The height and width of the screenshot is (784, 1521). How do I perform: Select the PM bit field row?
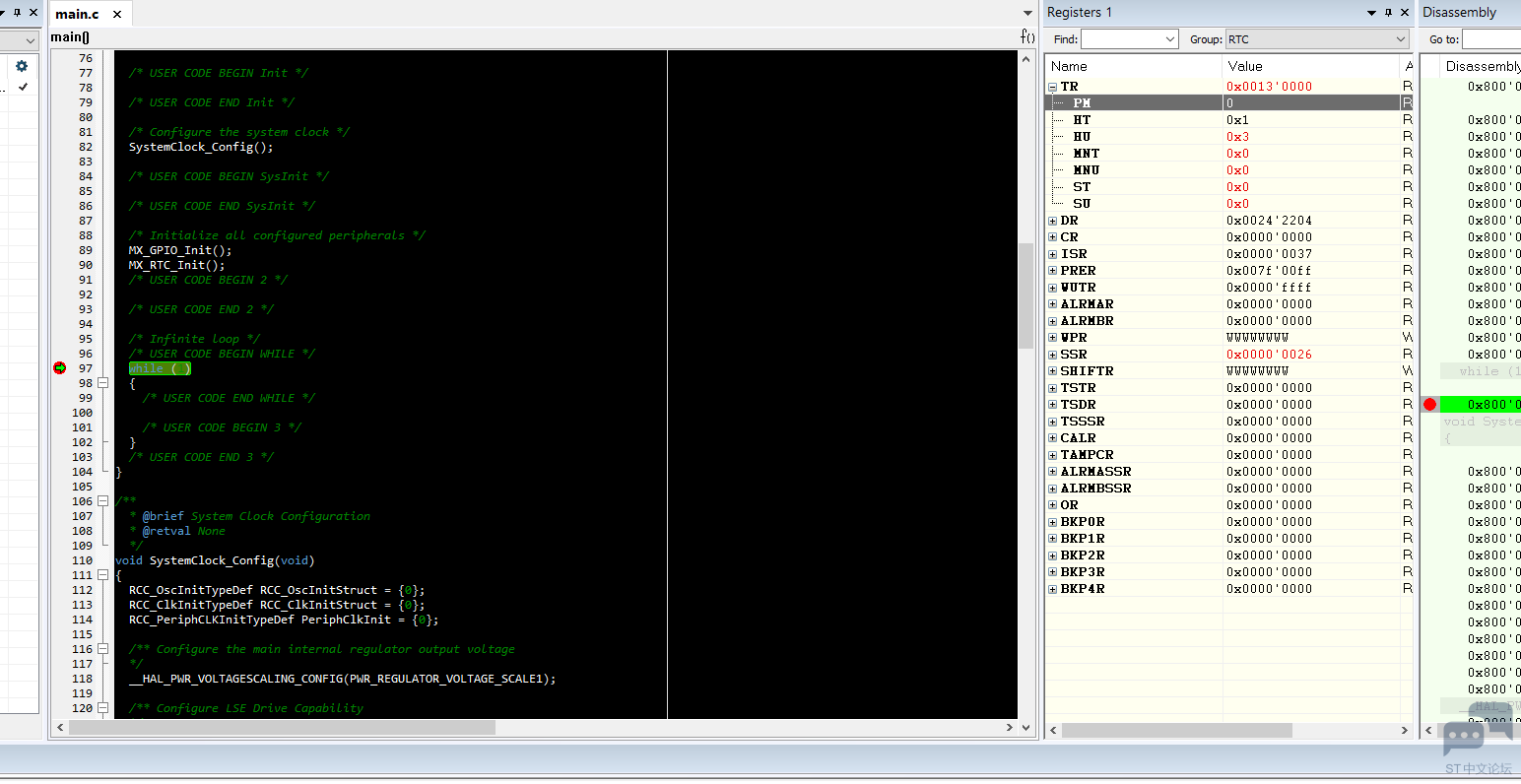[x=1229, y=103]
